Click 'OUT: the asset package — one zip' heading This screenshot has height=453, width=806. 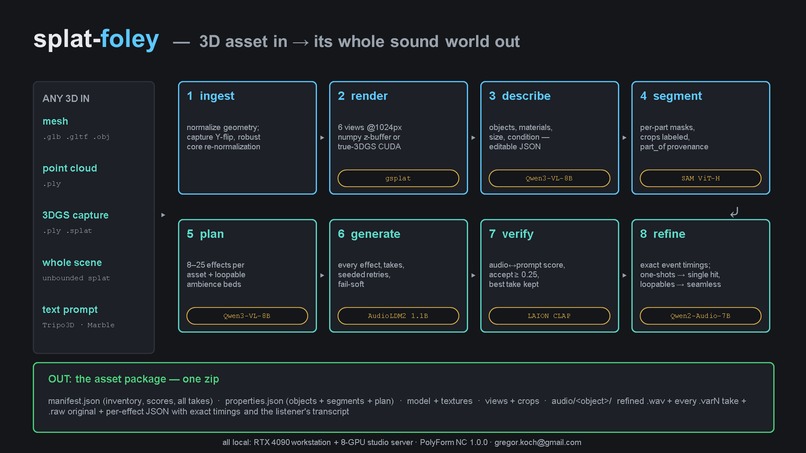click(133, 379)
